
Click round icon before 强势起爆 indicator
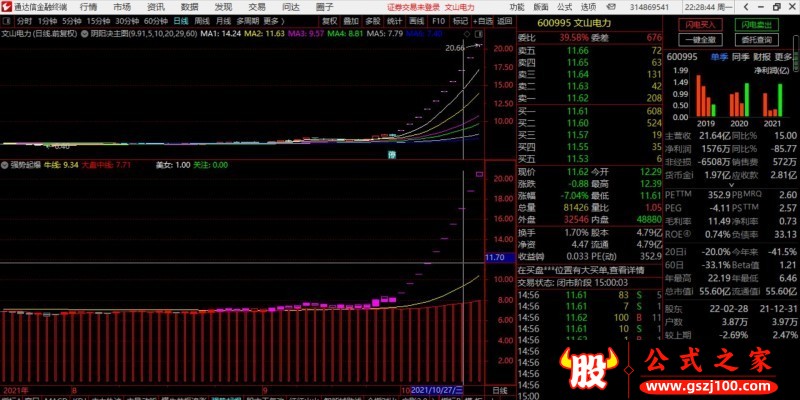point(6,165)
